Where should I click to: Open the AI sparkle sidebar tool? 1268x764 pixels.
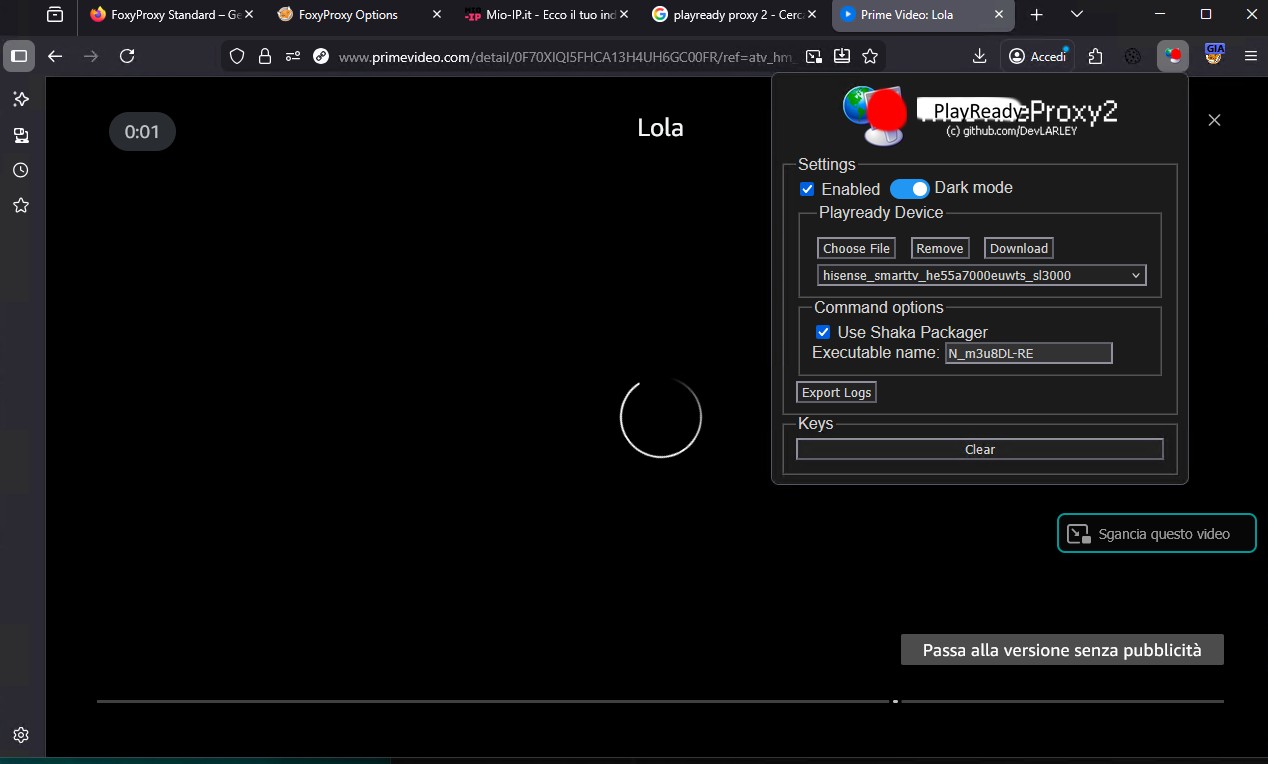(20, 99)
